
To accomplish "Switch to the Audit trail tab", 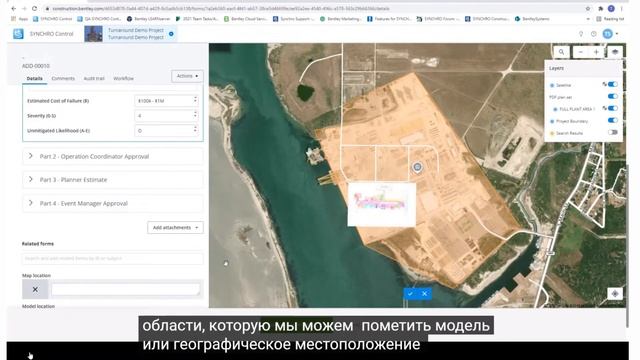I will coord(94,78).
